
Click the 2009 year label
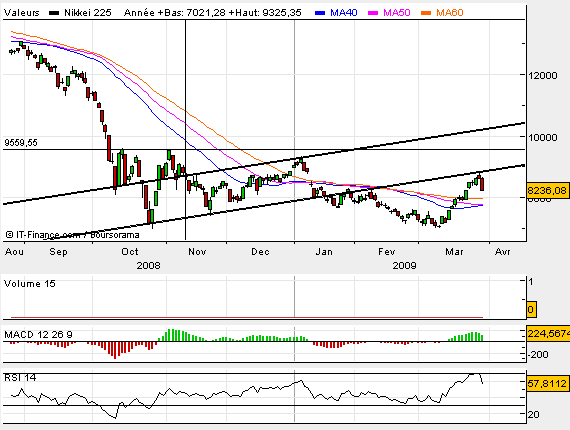404,266
